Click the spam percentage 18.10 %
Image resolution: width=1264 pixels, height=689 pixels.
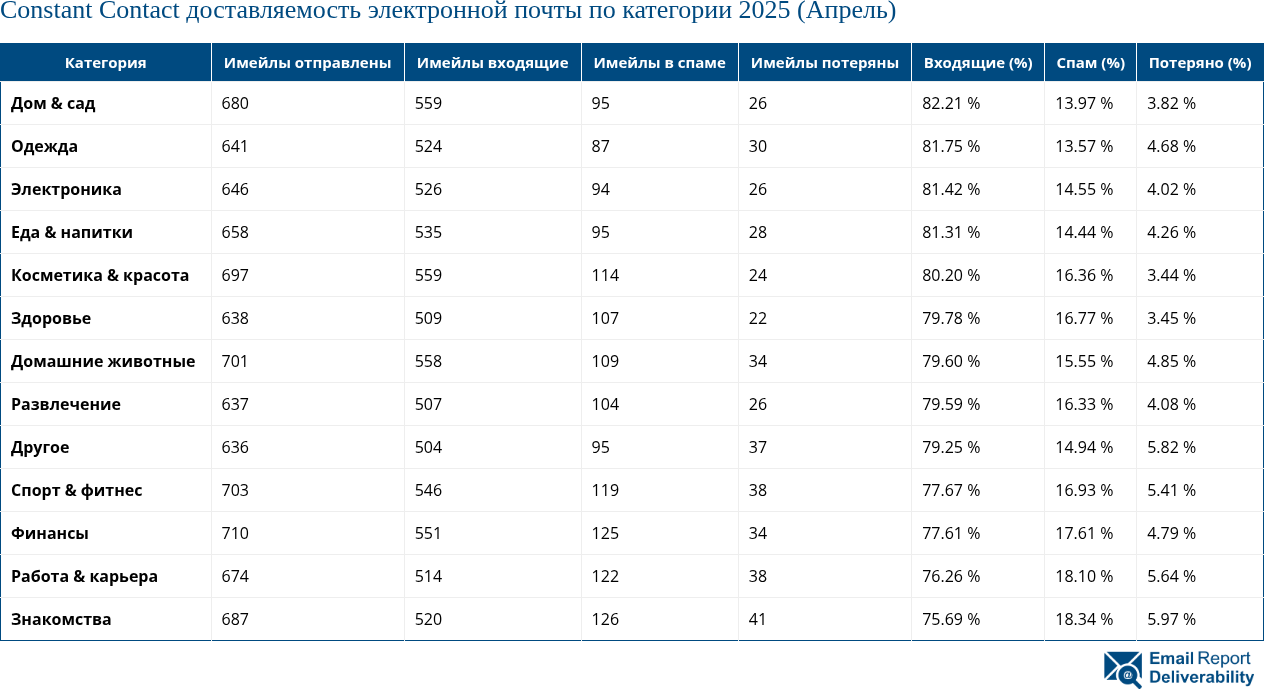(x=1084, y=576)
